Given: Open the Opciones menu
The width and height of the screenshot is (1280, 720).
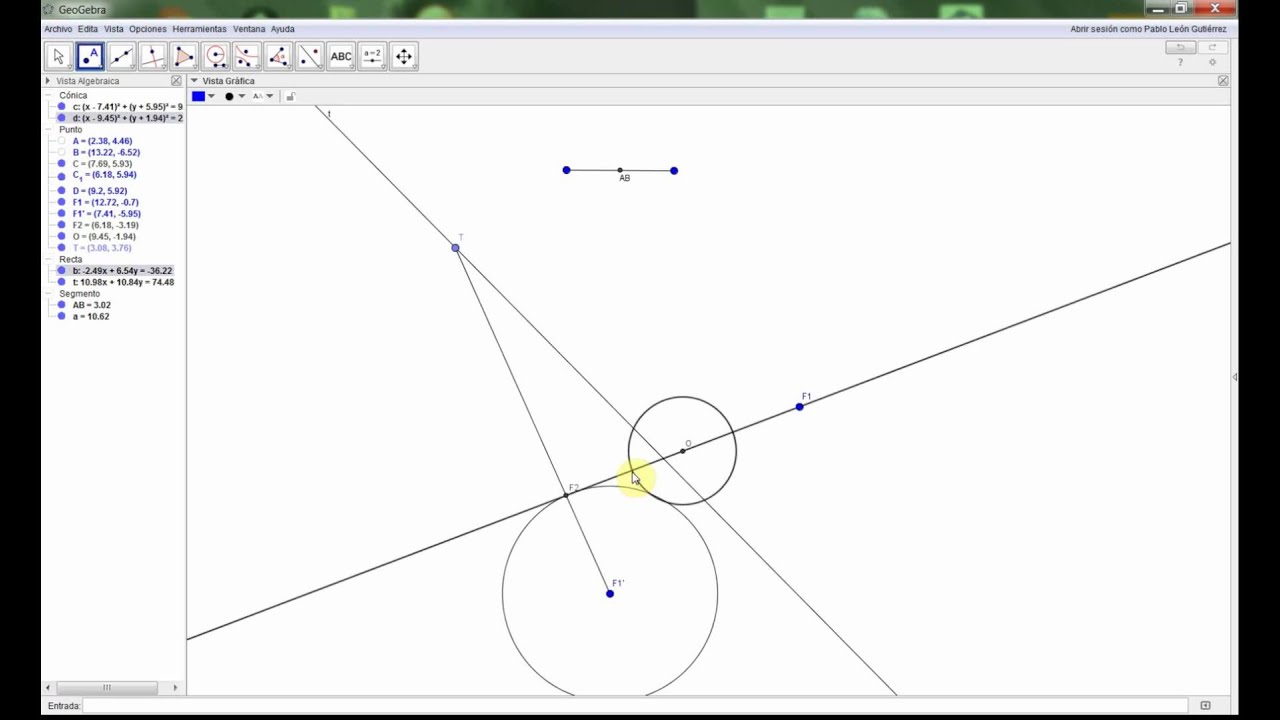Looking at the screenshot, I should tap(148, 29).
